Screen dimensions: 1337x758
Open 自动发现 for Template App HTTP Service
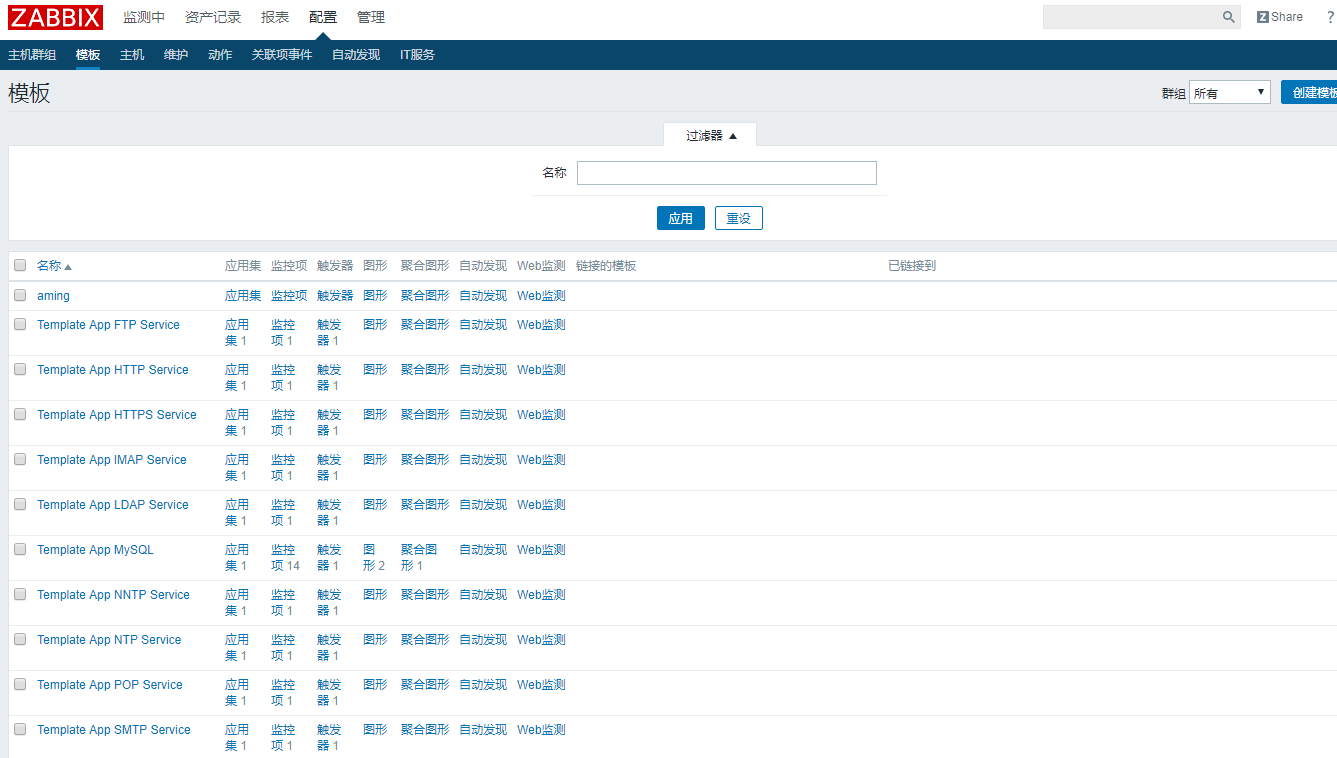(x=483, y=370)
